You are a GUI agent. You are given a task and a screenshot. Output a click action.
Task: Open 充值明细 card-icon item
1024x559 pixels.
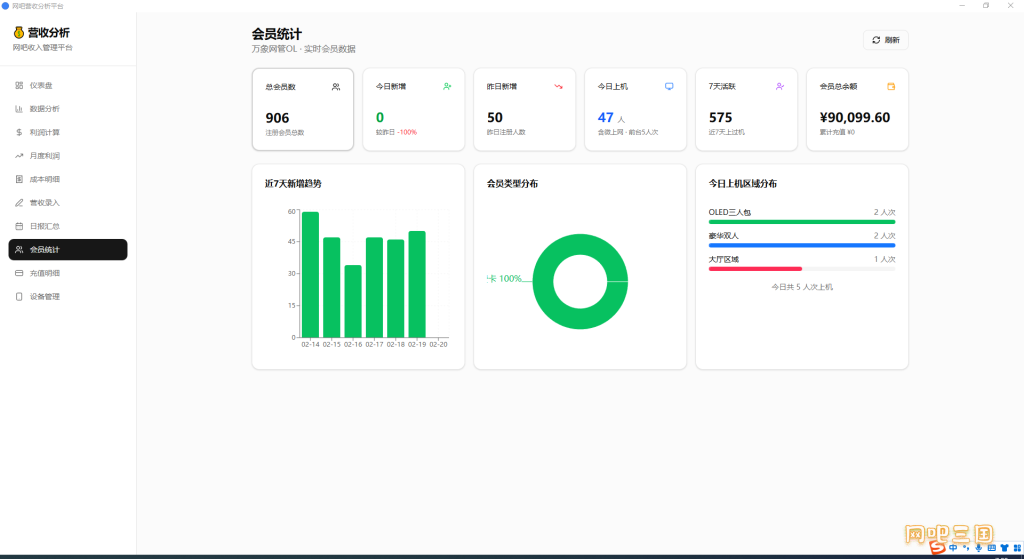pyautogui.click(x=68, y=273)
